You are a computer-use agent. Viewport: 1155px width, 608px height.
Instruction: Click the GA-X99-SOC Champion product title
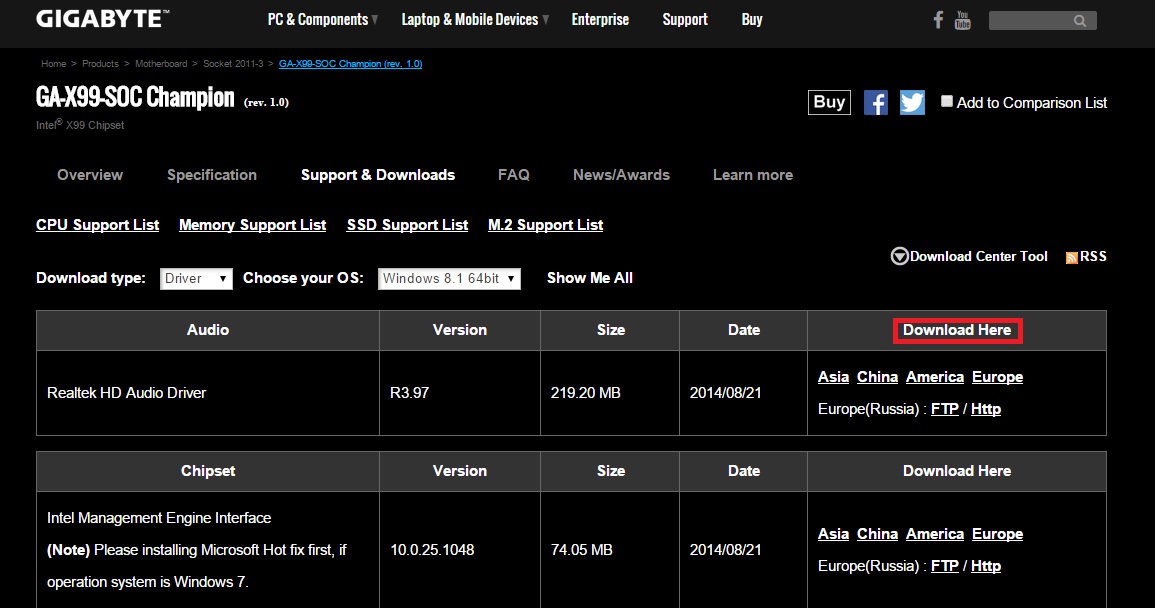click(136, 98)
